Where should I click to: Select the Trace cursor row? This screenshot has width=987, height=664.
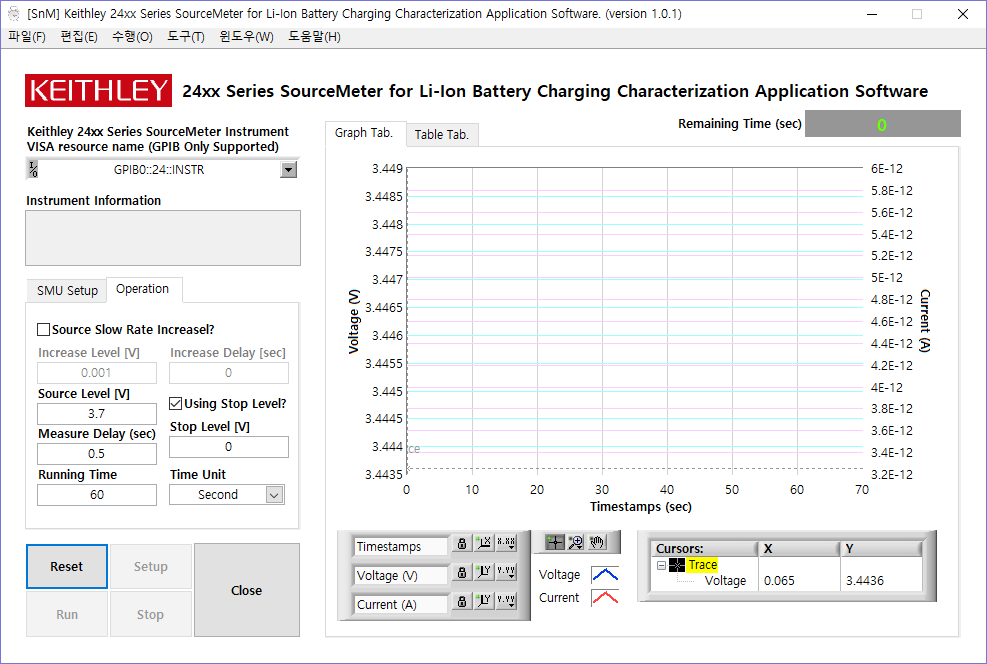coord(702,565)
